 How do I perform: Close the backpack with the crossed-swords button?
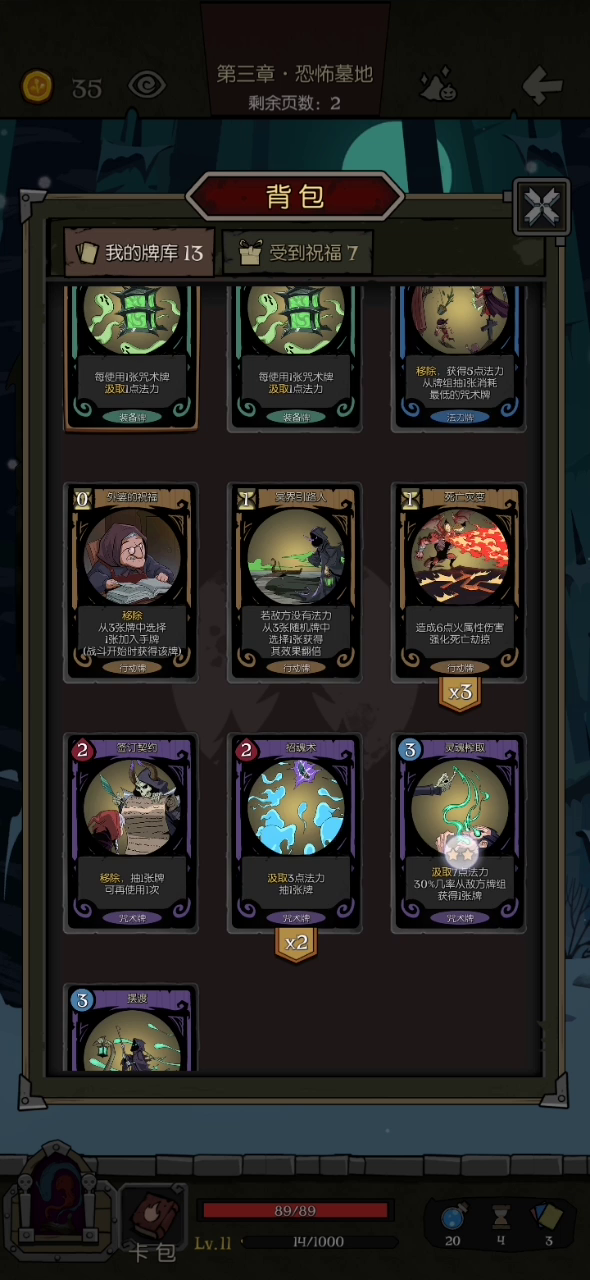[542, 206]
